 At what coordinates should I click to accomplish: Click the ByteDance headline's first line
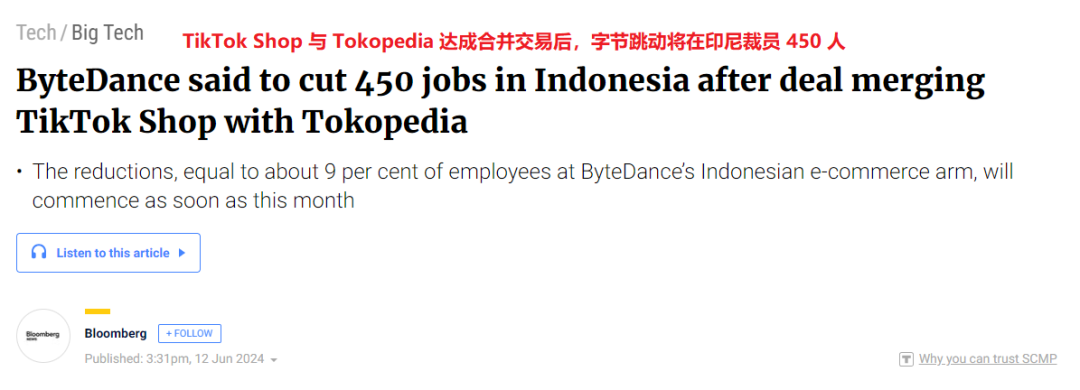point(501,81)
